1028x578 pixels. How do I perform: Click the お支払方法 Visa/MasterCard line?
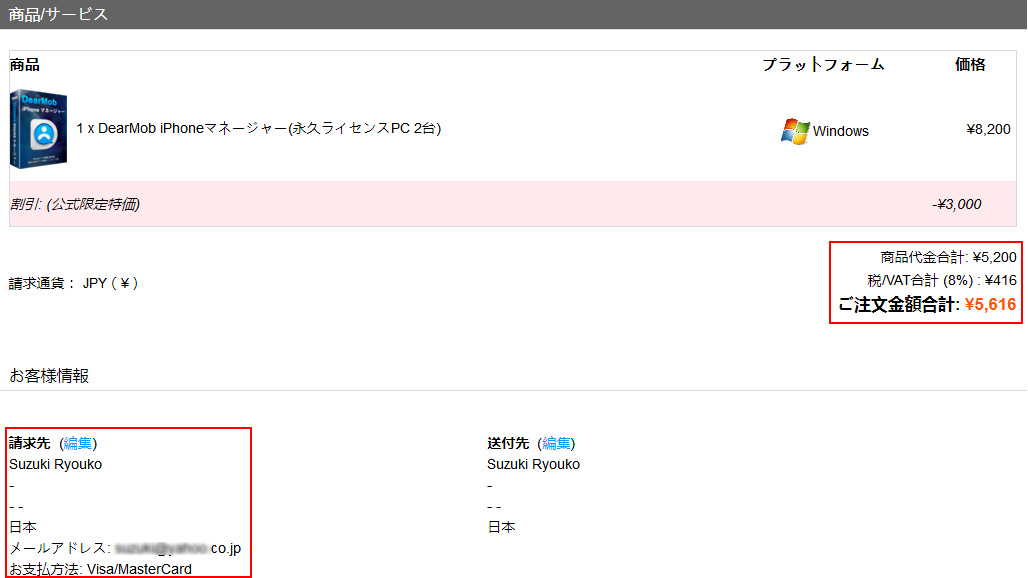[100, 569]
